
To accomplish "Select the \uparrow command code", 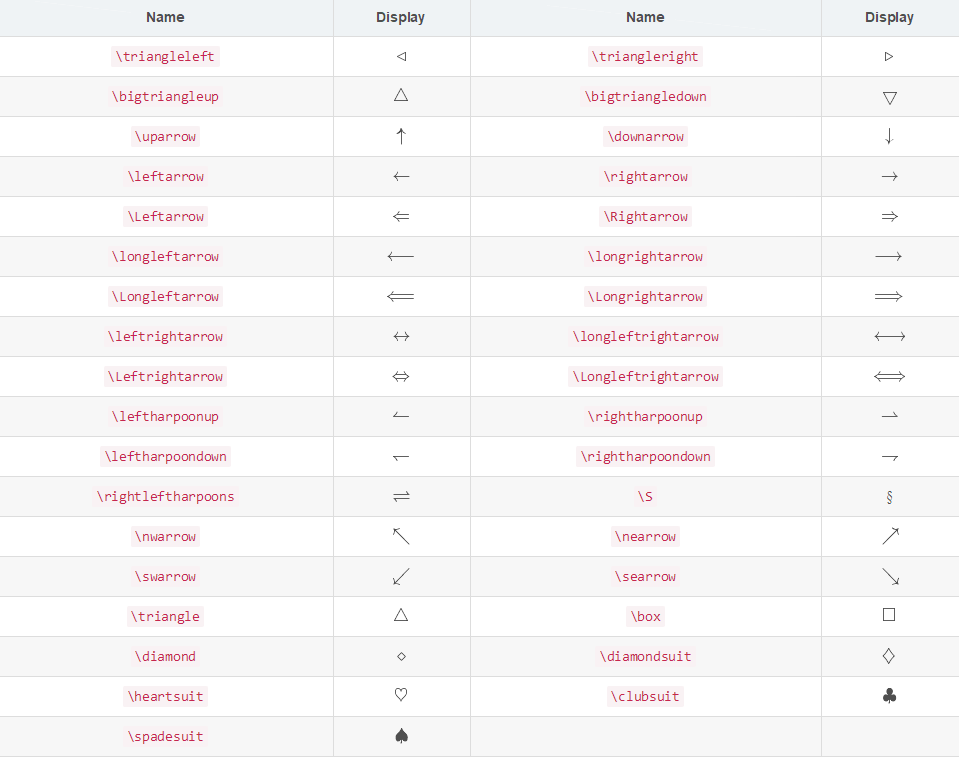I will (165, 136).
